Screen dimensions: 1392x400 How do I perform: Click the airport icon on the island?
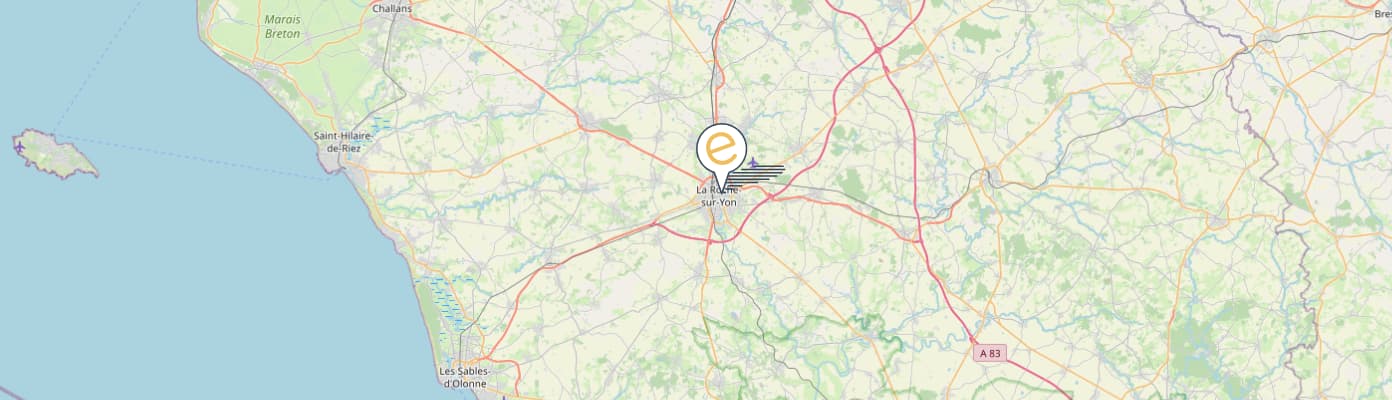click(19, 147)
